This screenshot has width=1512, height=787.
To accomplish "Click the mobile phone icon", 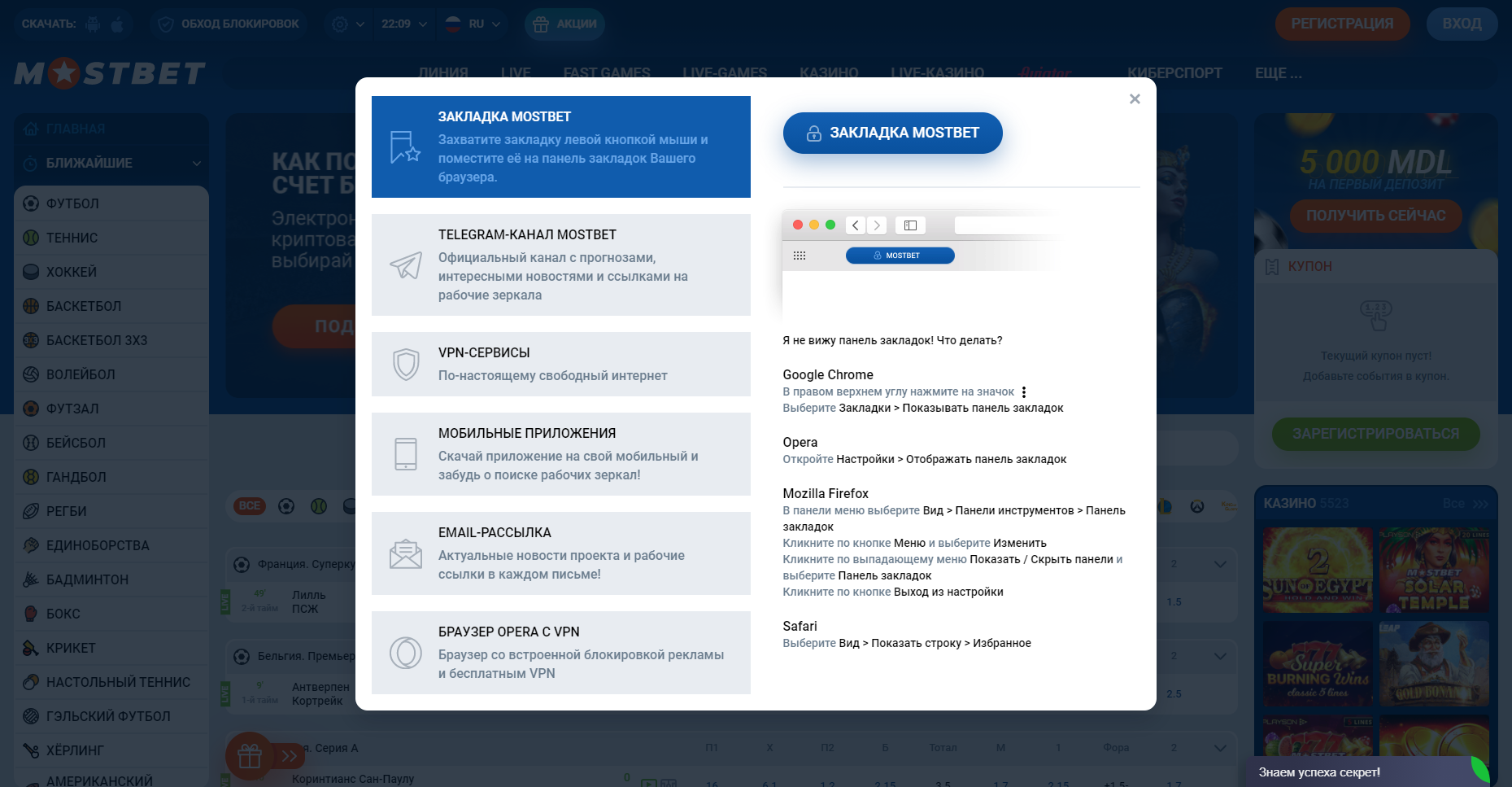I will [405, 454].
